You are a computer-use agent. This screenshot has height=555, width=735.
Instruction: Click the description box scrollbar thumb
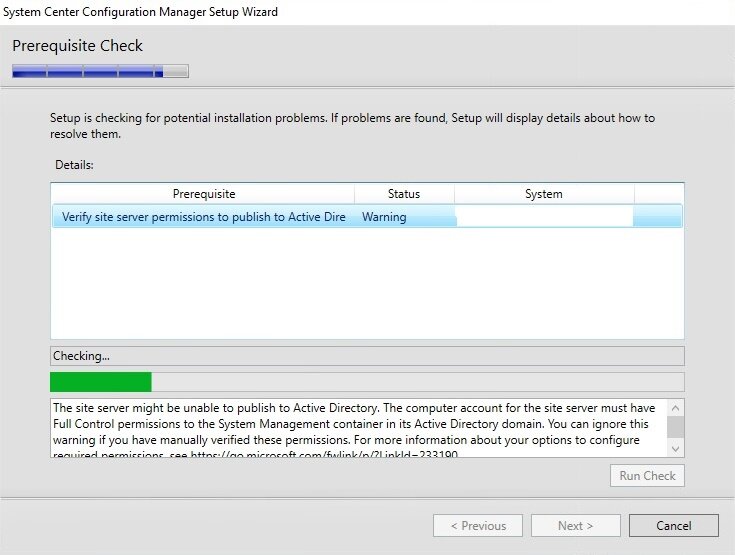coord(675,428)
